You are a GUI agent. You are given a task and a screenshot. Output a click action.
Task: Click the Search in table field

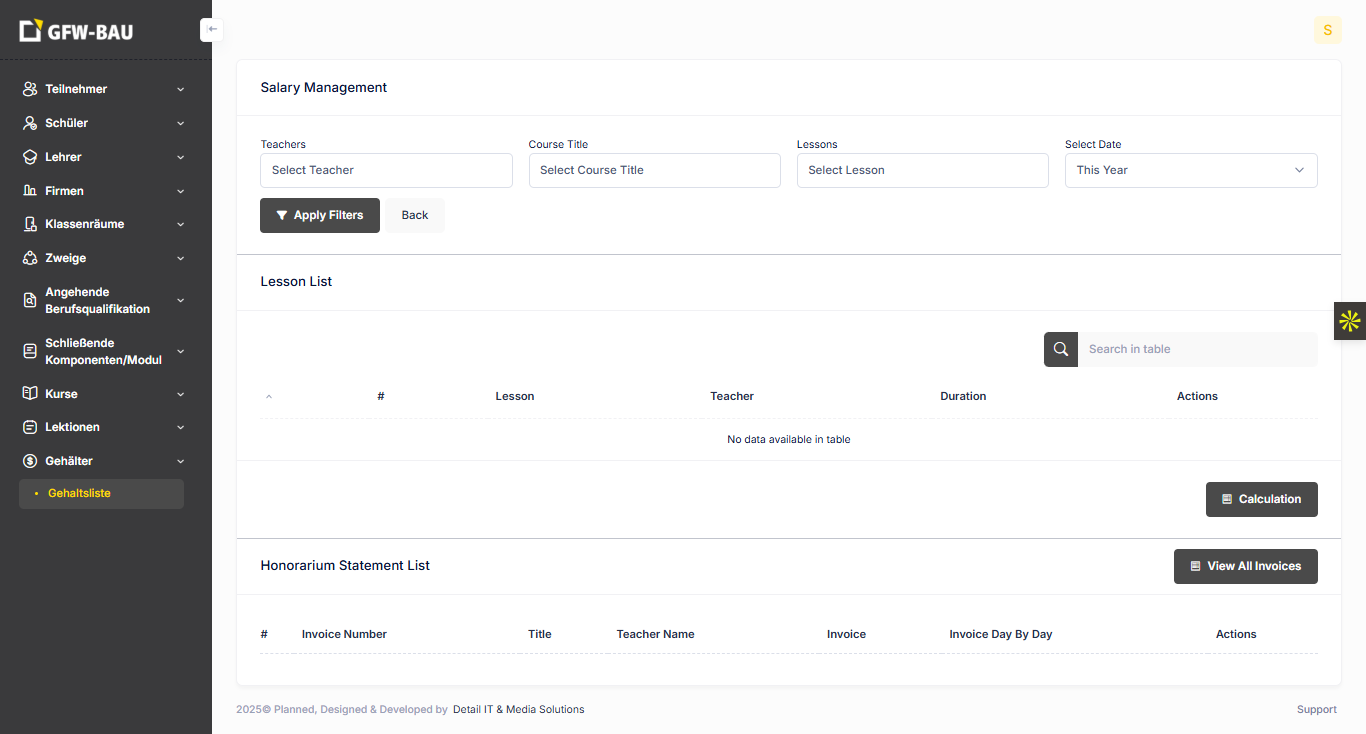click(x=1196, y=349)
